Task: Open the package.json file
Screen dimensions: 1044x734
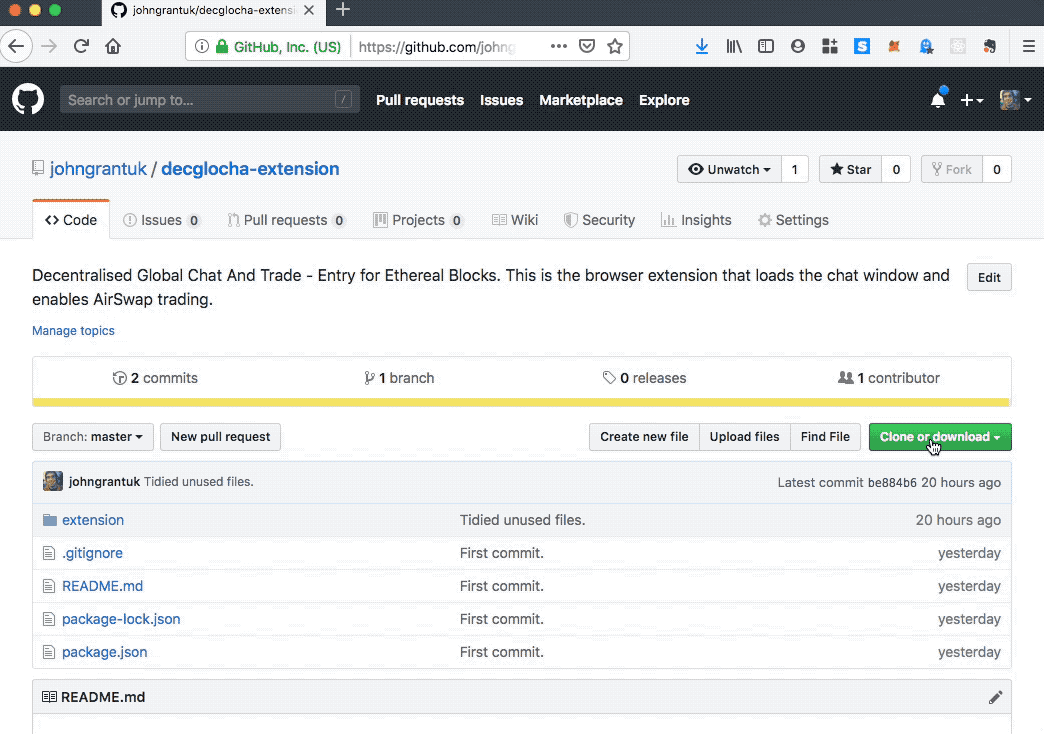Action: [x=105, y=652]
